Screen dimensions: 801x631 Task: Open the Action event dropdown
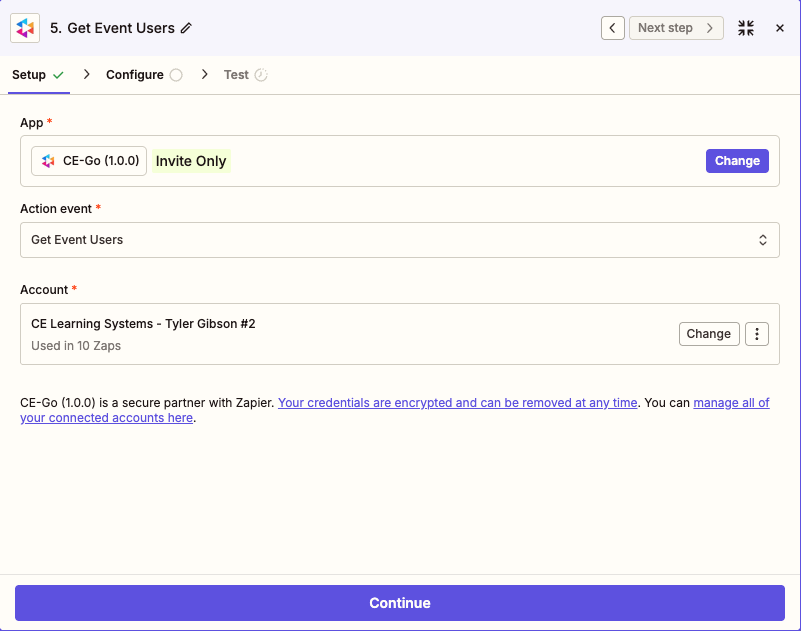pyautogui.click(x=399, y=240)
